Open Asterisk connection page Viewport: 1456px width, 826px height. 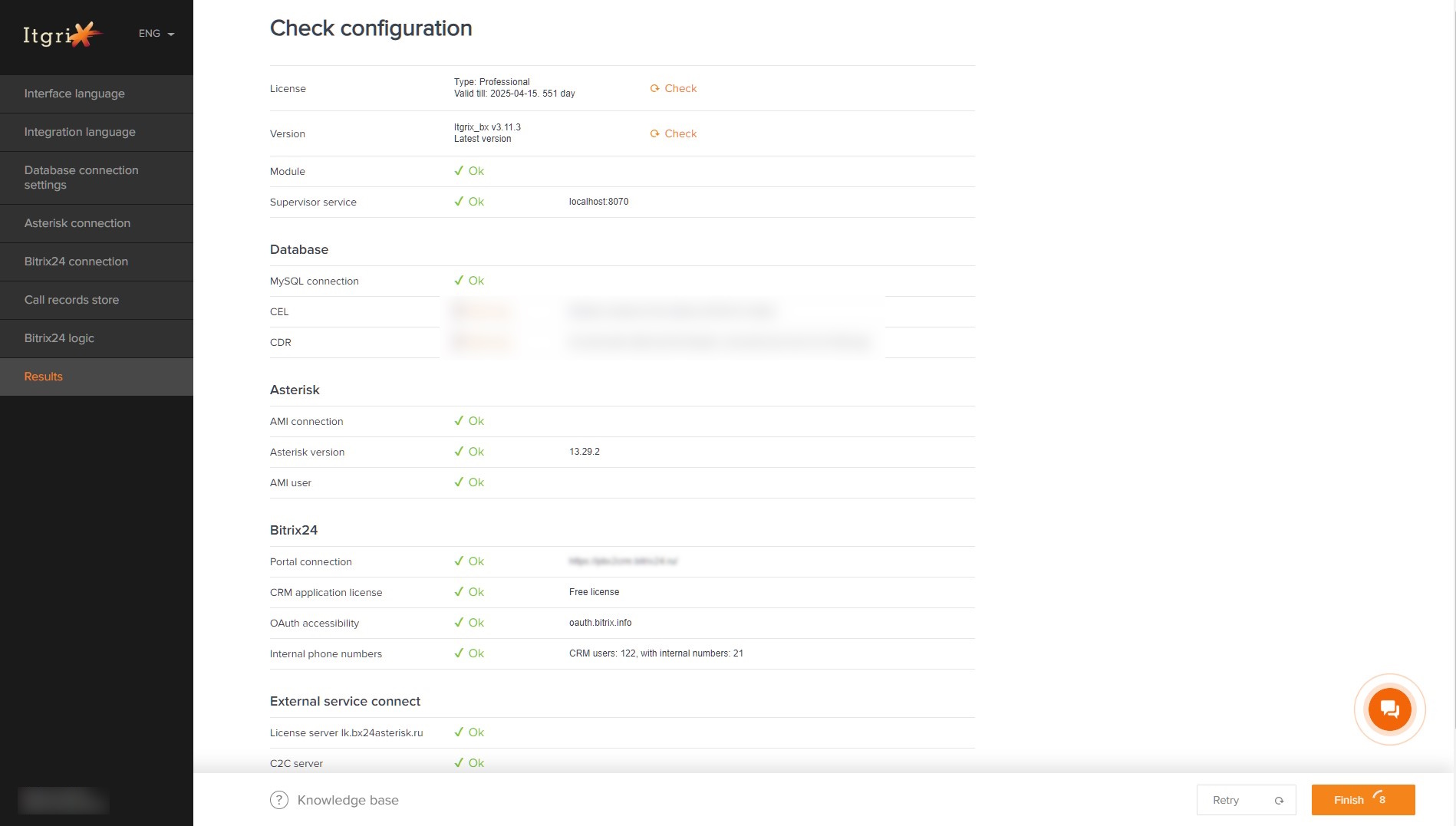click(x=97, y=223)
